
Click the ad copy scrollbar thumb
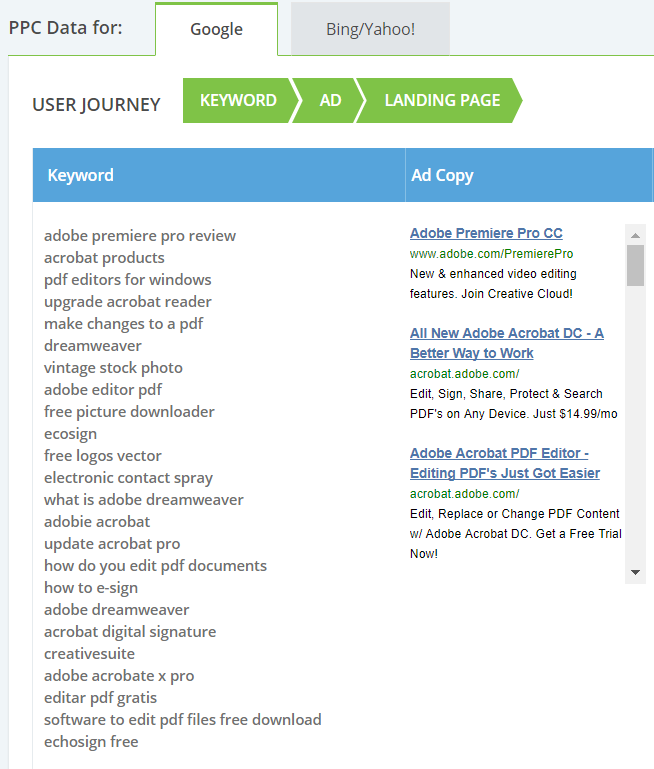635,265
